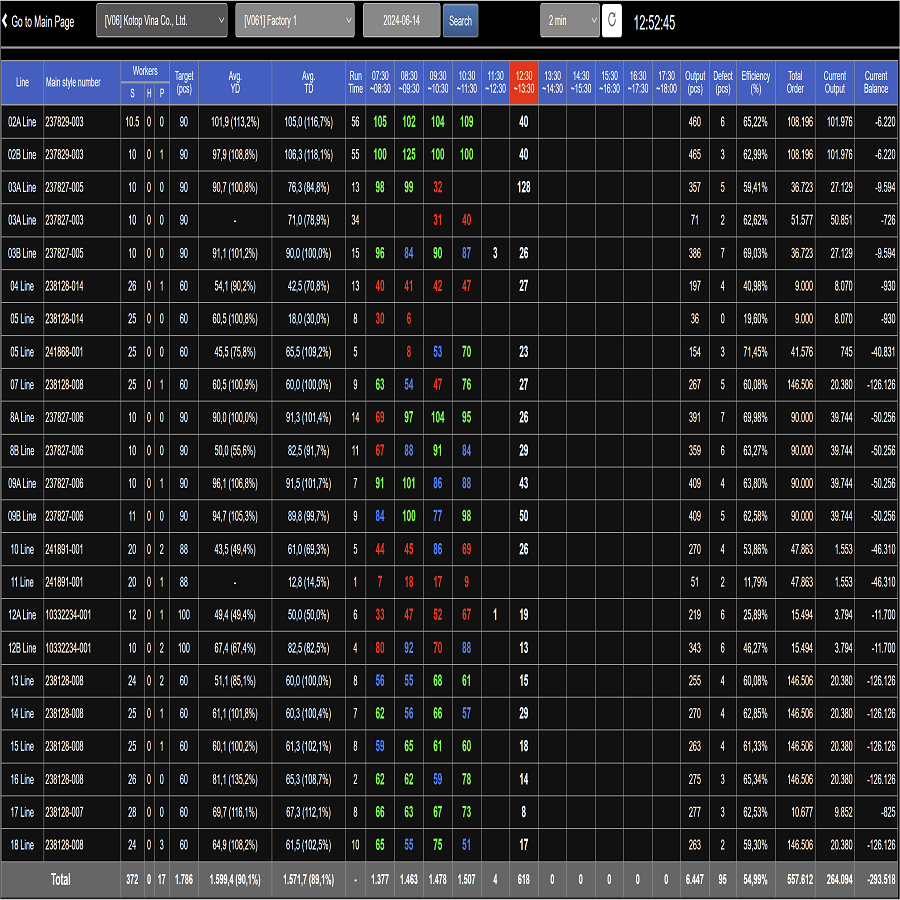
Task: Select the Current Balance column header
Action: (x=876, y=82)
